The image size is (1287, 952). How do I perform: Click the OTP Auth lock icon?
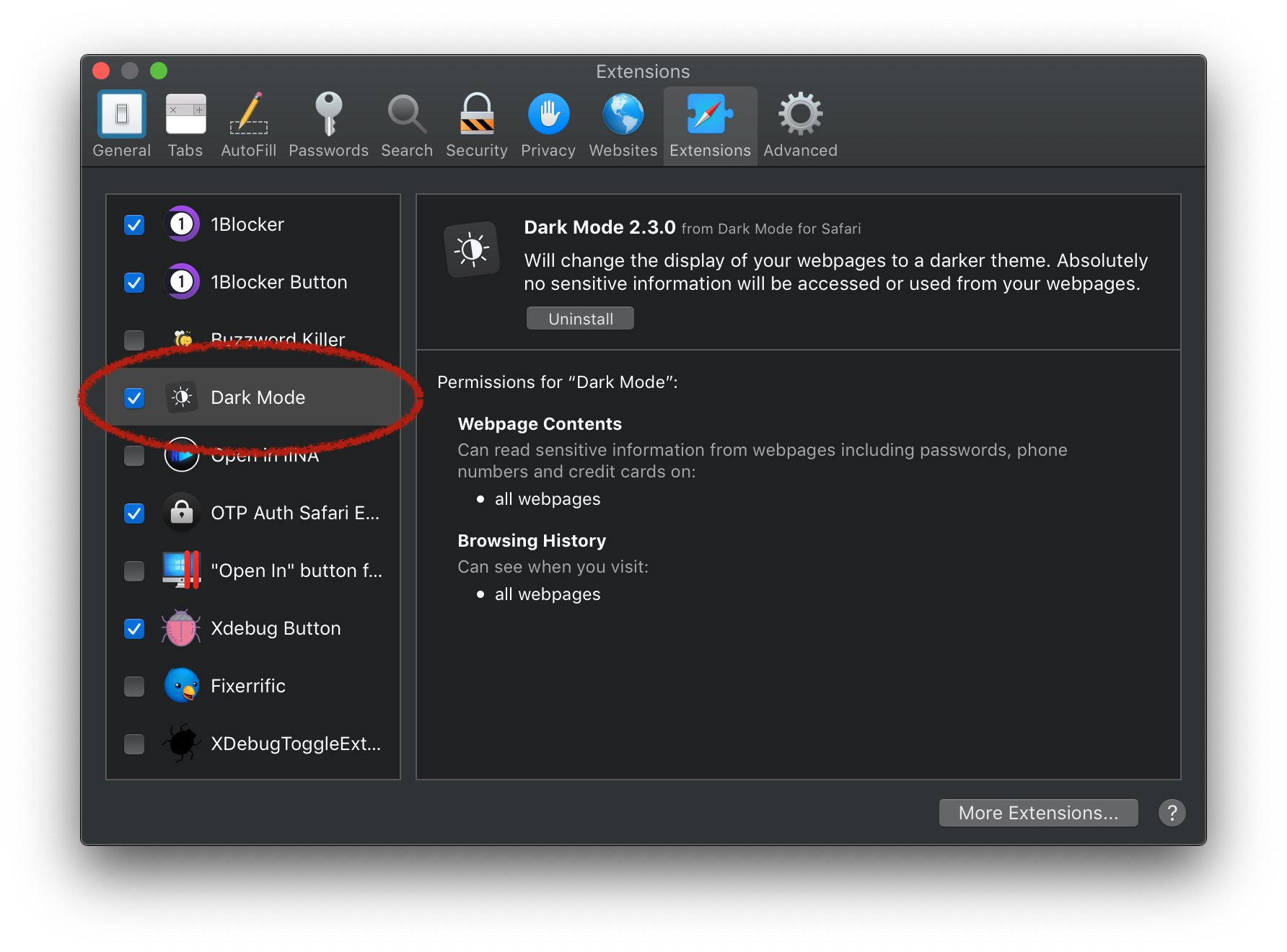[x=182, y=513]
